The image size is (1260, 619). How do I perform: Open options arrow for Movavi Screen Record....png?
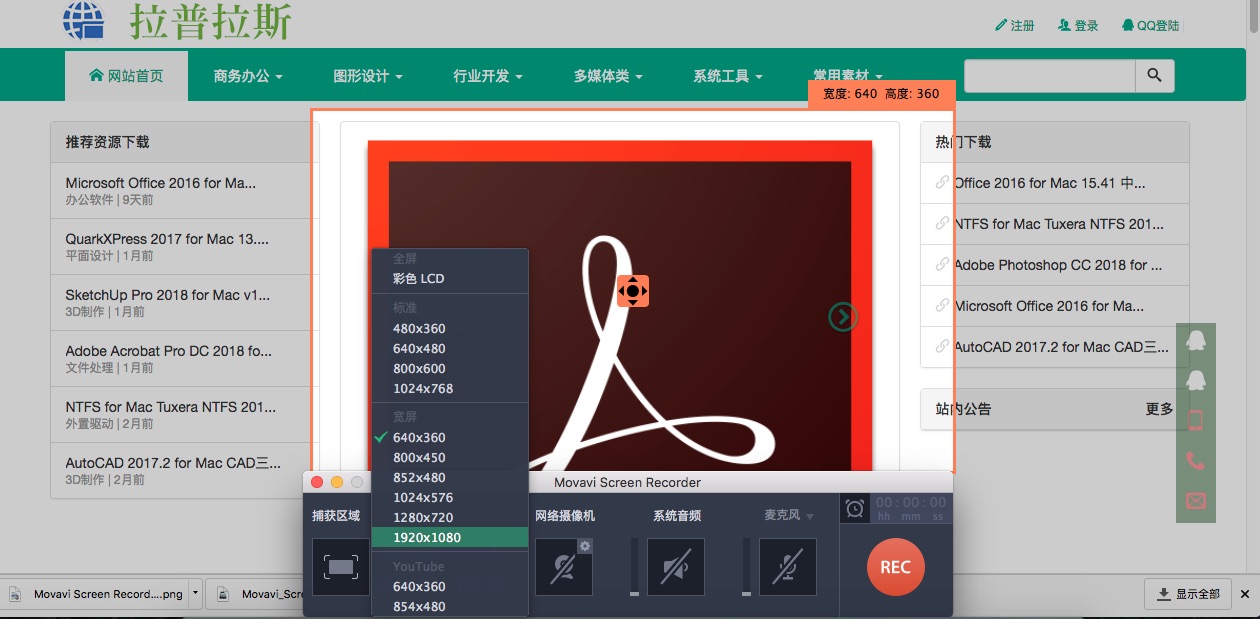click(x=196, y=593)
